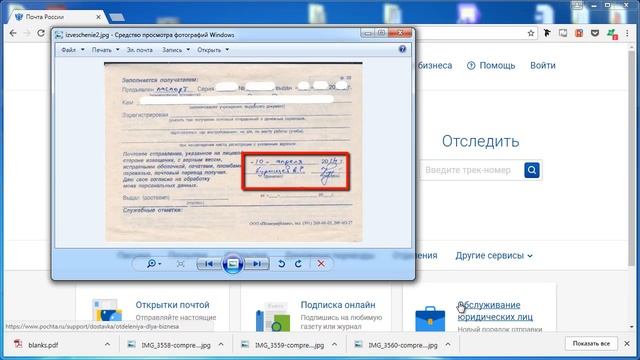Click the Pocket extension icon
The image size is (640, 360).
point(595,33)
